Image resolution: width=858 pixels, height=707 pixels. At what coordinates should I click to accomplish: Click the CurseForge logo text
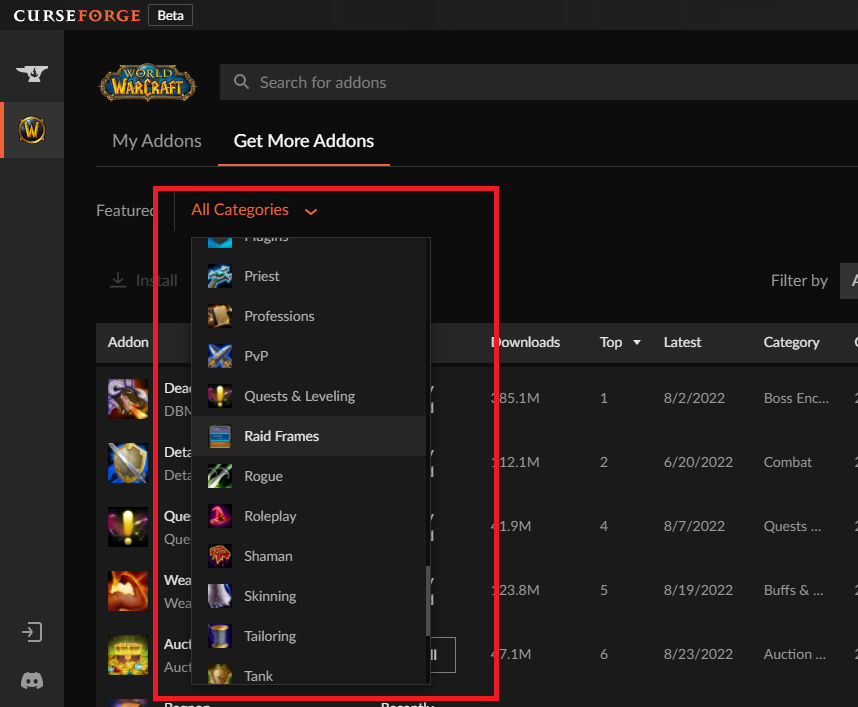pyautogui.click(x=77, y=15)
